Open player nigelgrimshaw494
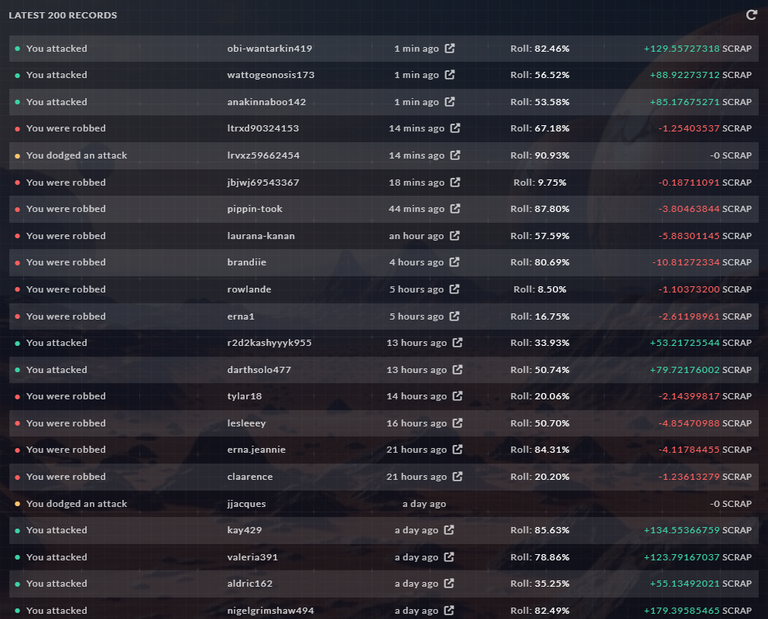 [x=270, y=611]
